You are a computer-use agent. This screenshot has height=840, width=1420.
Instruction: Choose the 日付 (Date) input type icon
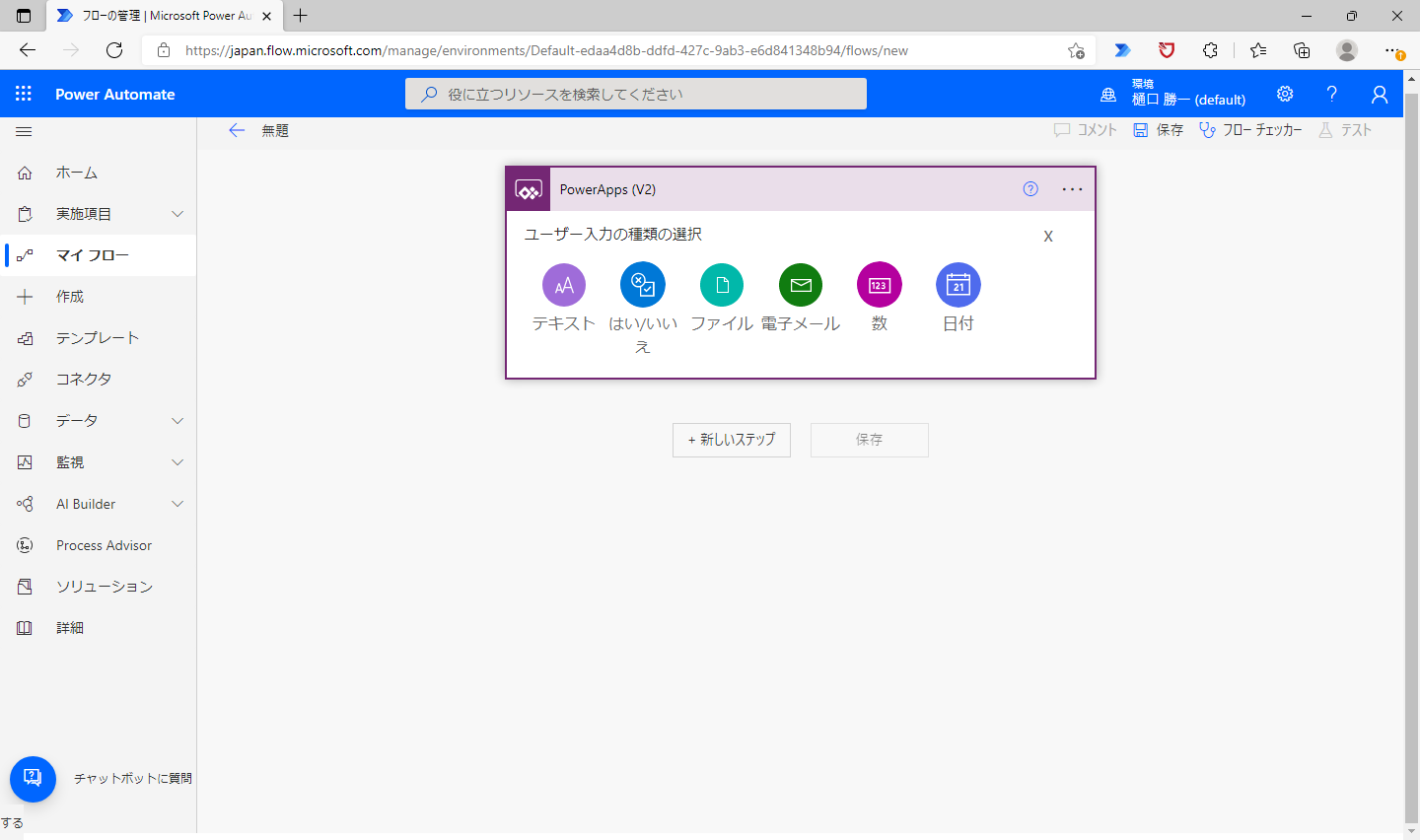coord(958,286)
